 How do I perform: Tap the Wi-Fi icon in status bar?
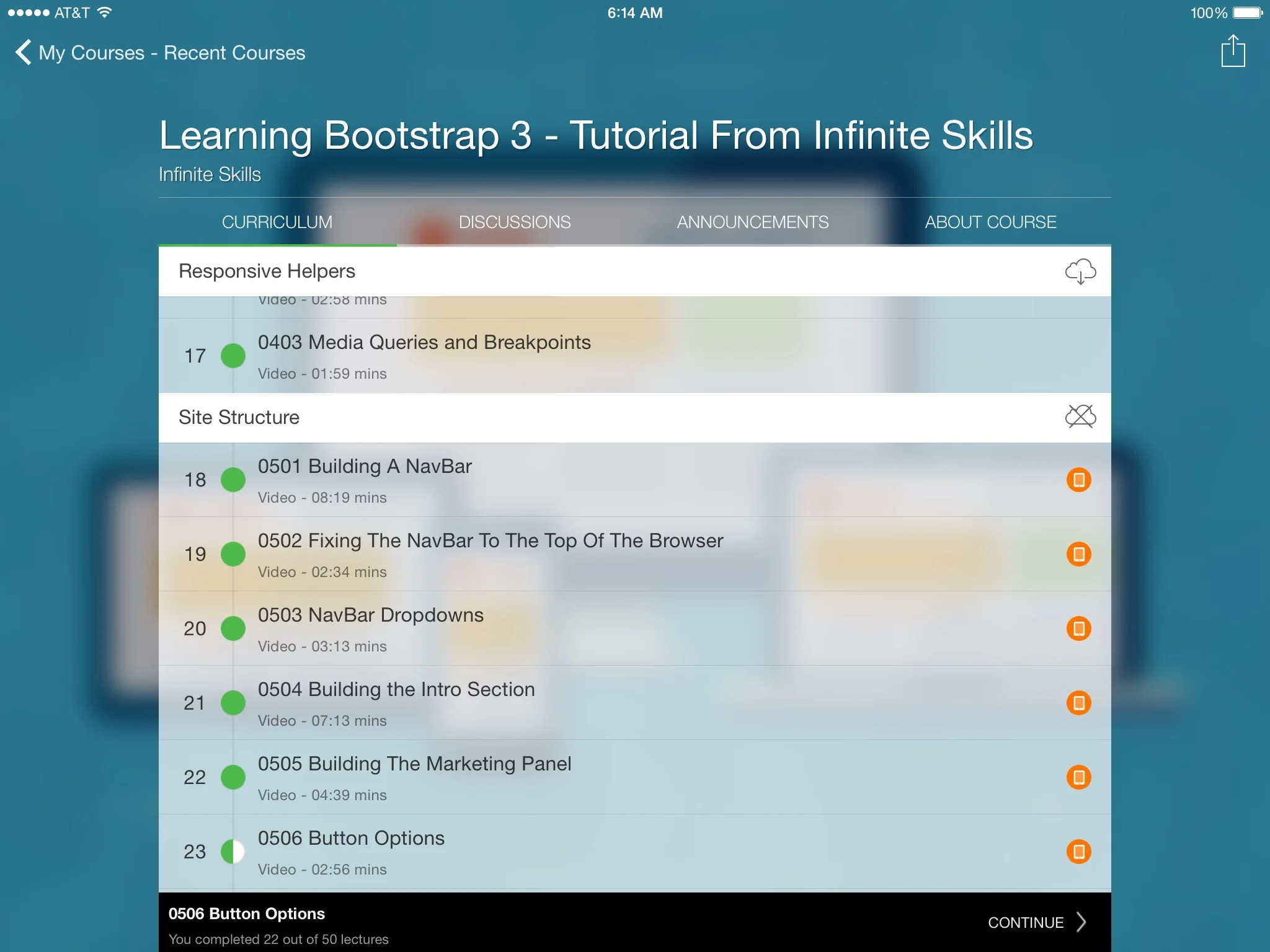pos(105,12)
